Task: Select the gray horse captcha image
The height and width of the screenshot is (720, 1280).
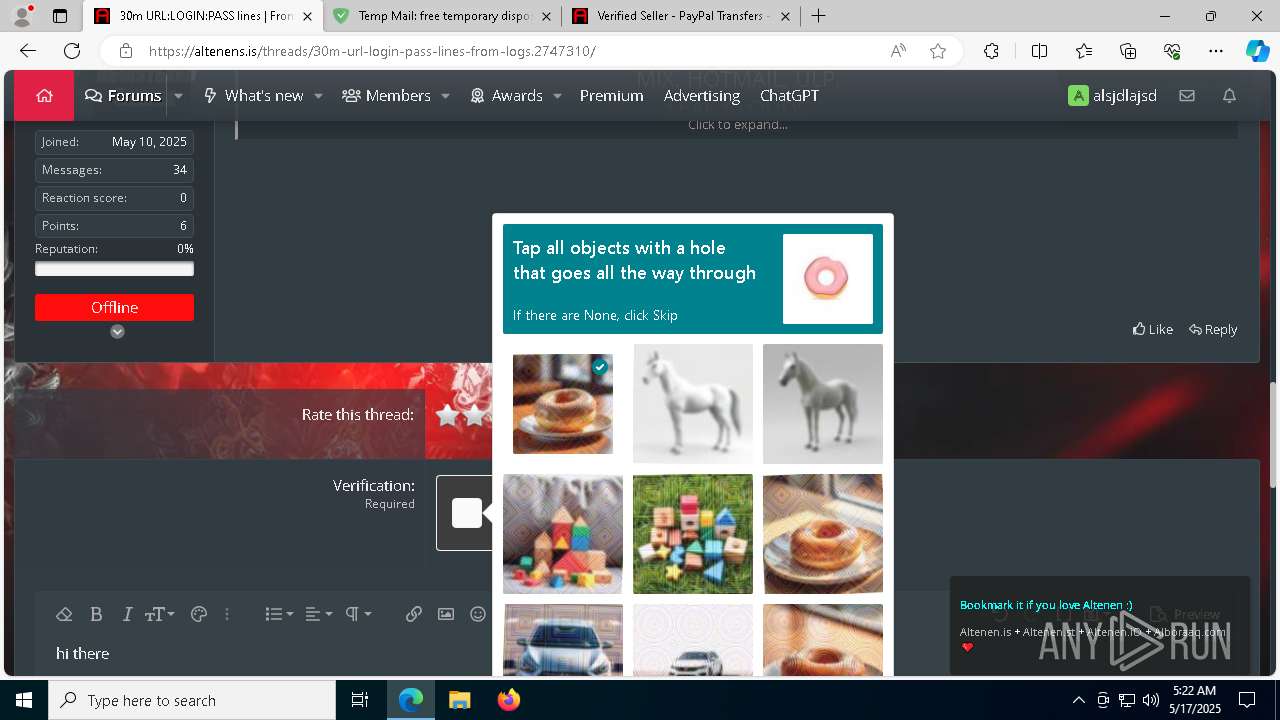Action: (x=823, y=404)
